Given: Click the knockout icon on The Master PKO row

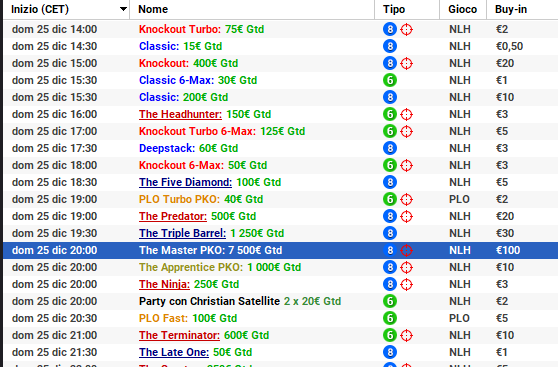Looking at the screenshot, I should pos(406,251).
